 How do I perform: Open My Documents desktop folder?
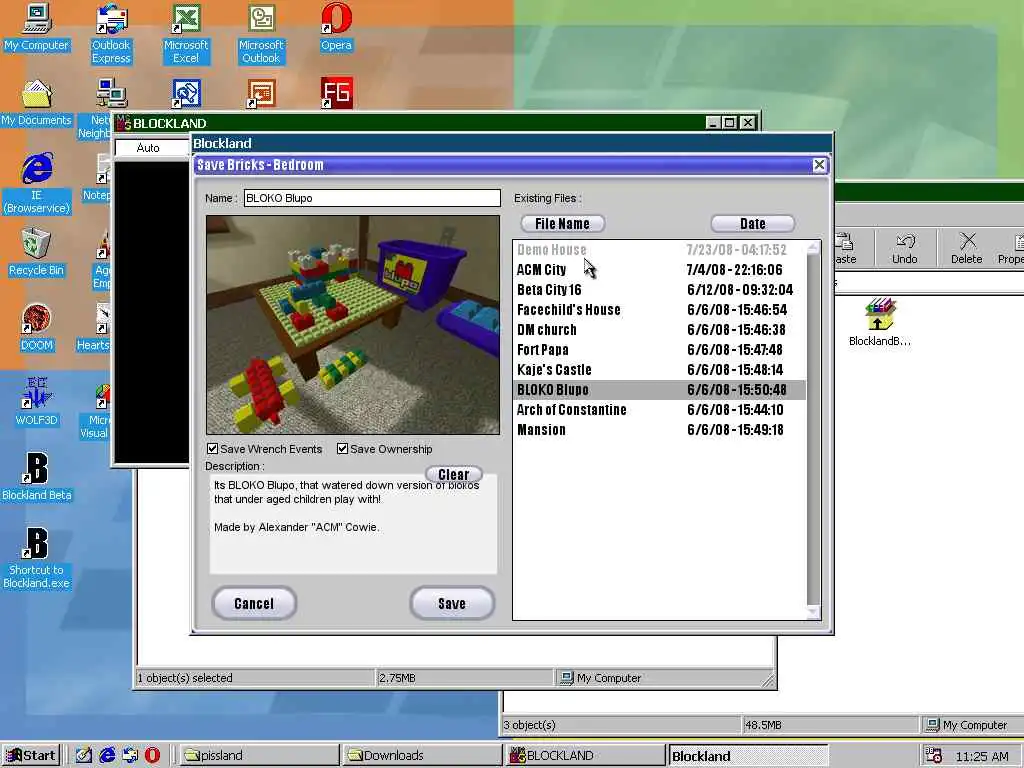(37, 103)
